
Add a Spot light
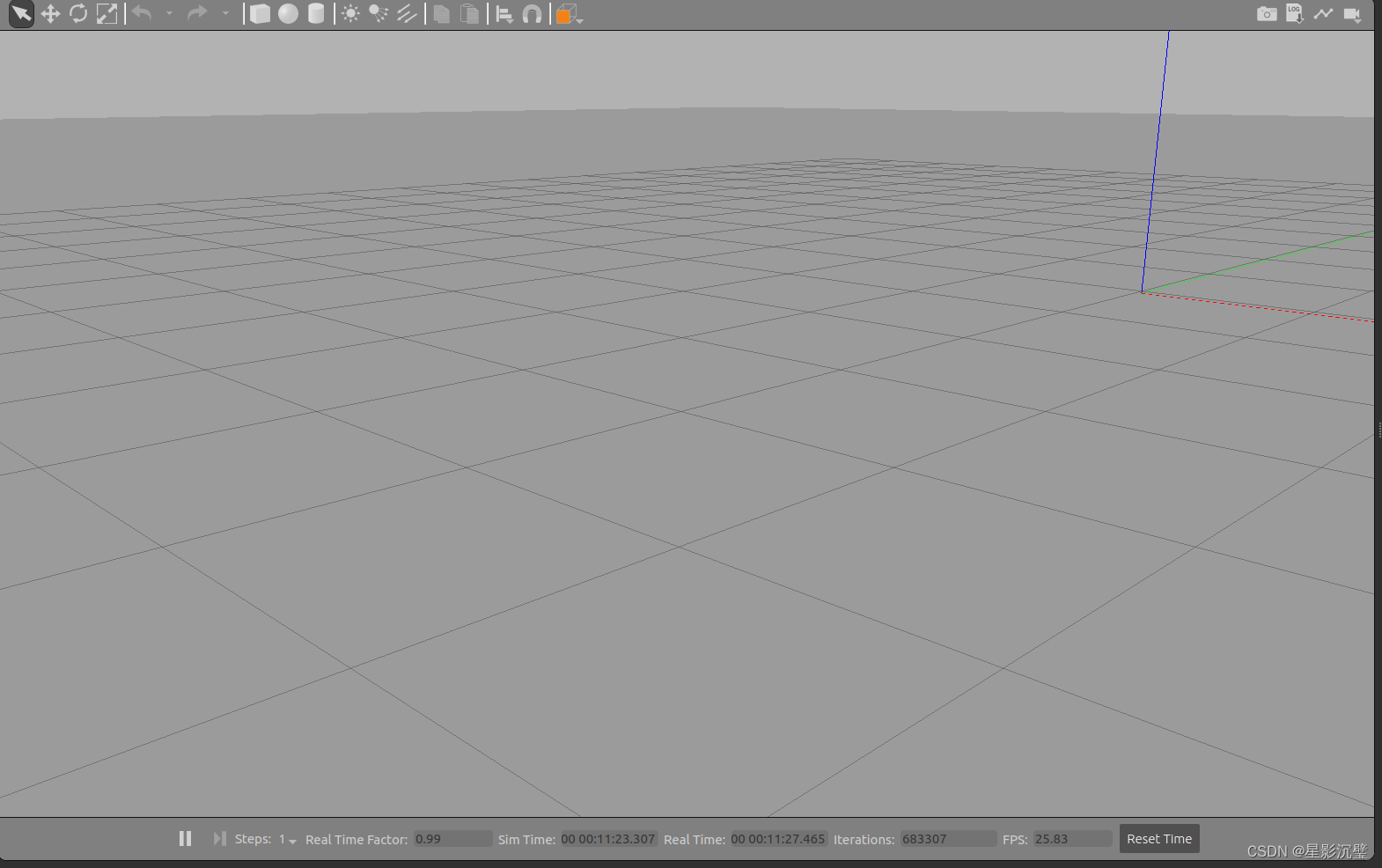(x=379, y=14)
